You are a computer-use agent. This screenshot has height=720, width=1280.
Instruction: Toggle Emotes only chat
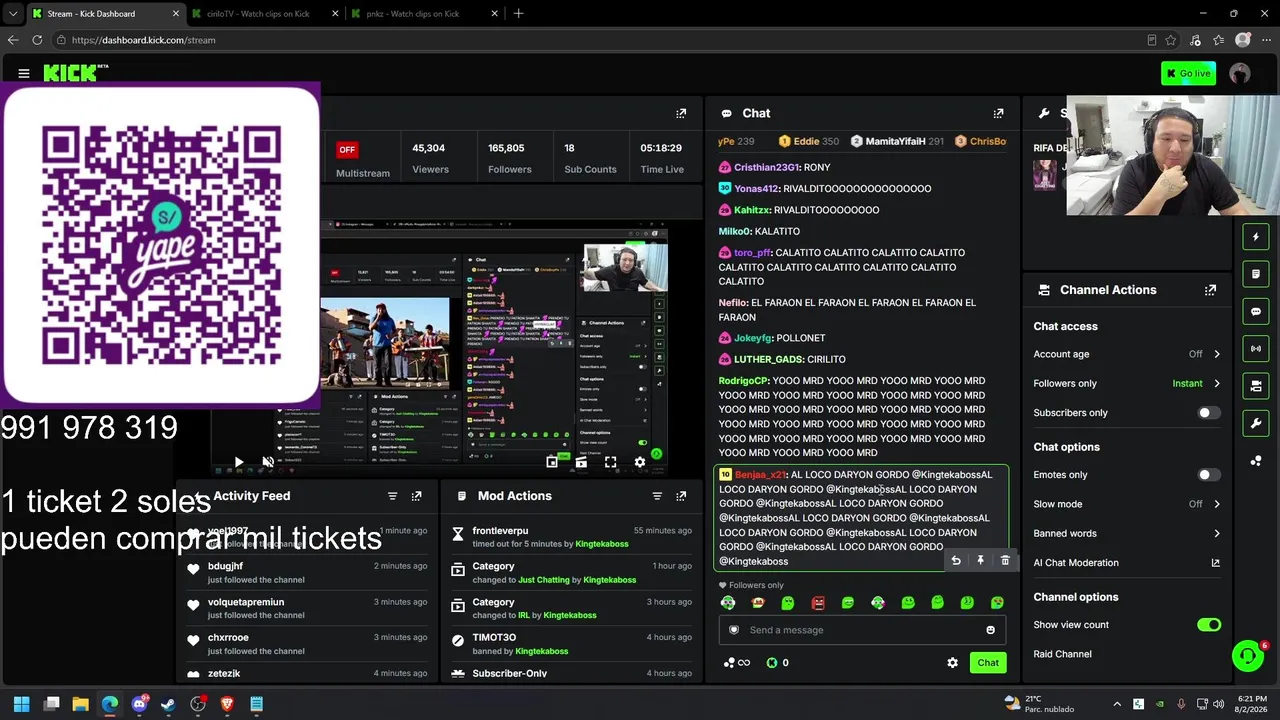(x=1209, y=475)
